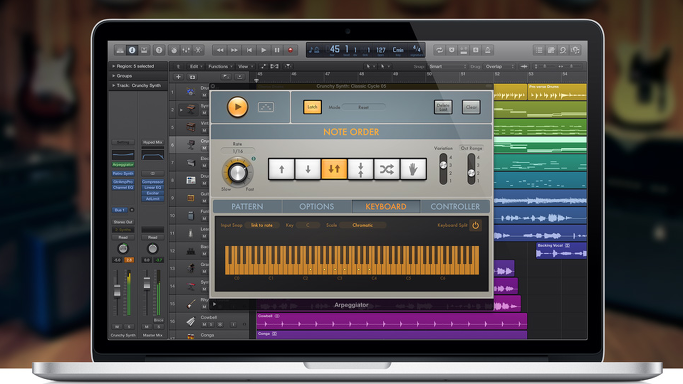683x384 pixels.
Task: Open Smart Controls knob button
Action: (174, 50)
